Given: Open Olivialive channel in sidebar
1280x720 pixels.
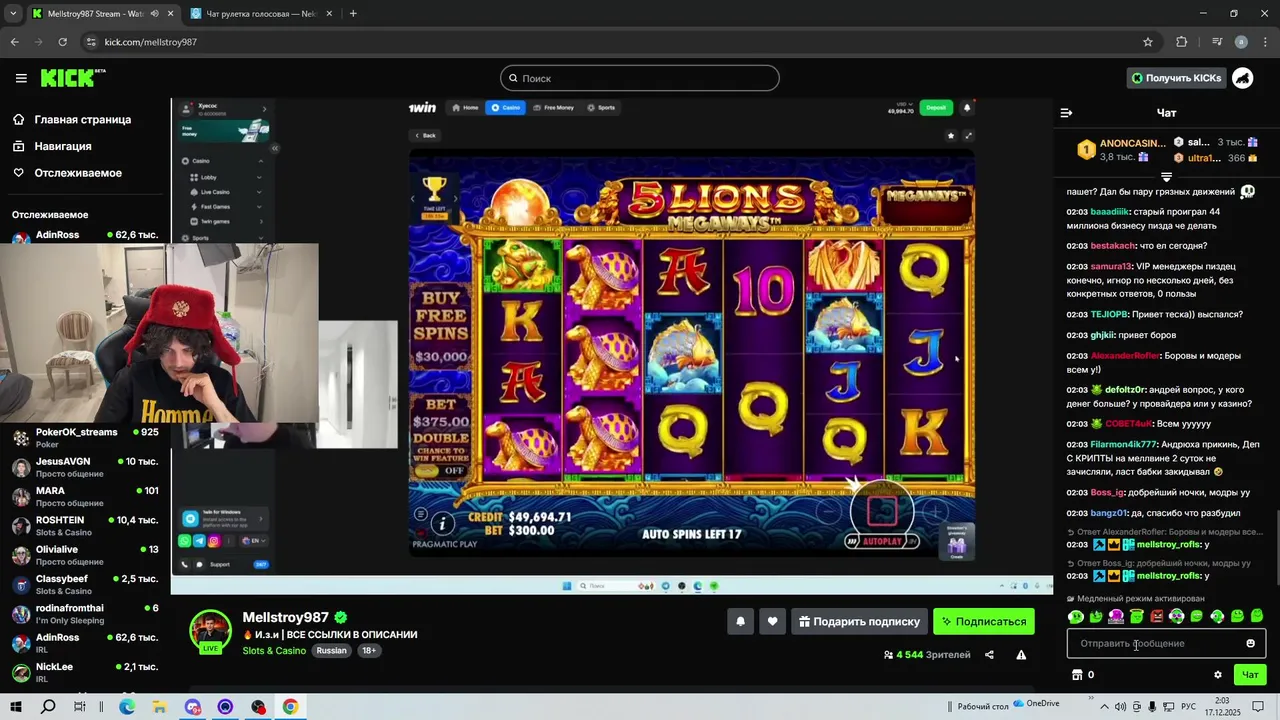Looking at the screenshot, I should [85, 555].
